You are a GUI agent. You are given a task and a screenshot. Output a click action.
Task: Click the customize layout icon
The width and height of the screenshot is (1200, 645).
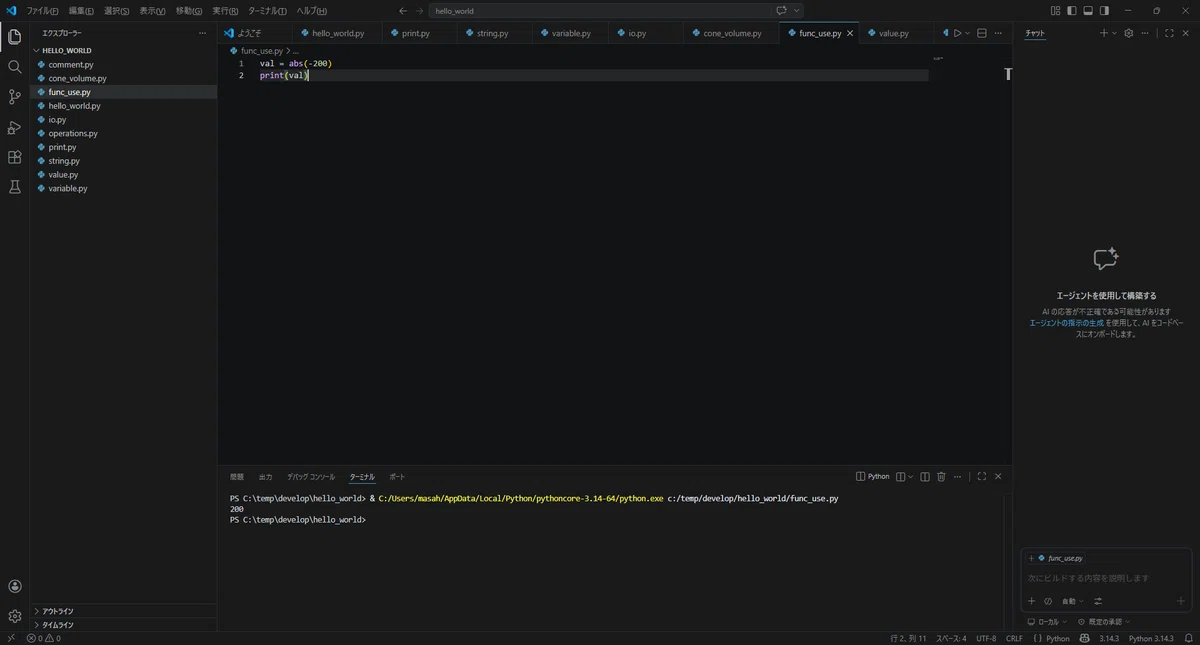coord(1056,11)
